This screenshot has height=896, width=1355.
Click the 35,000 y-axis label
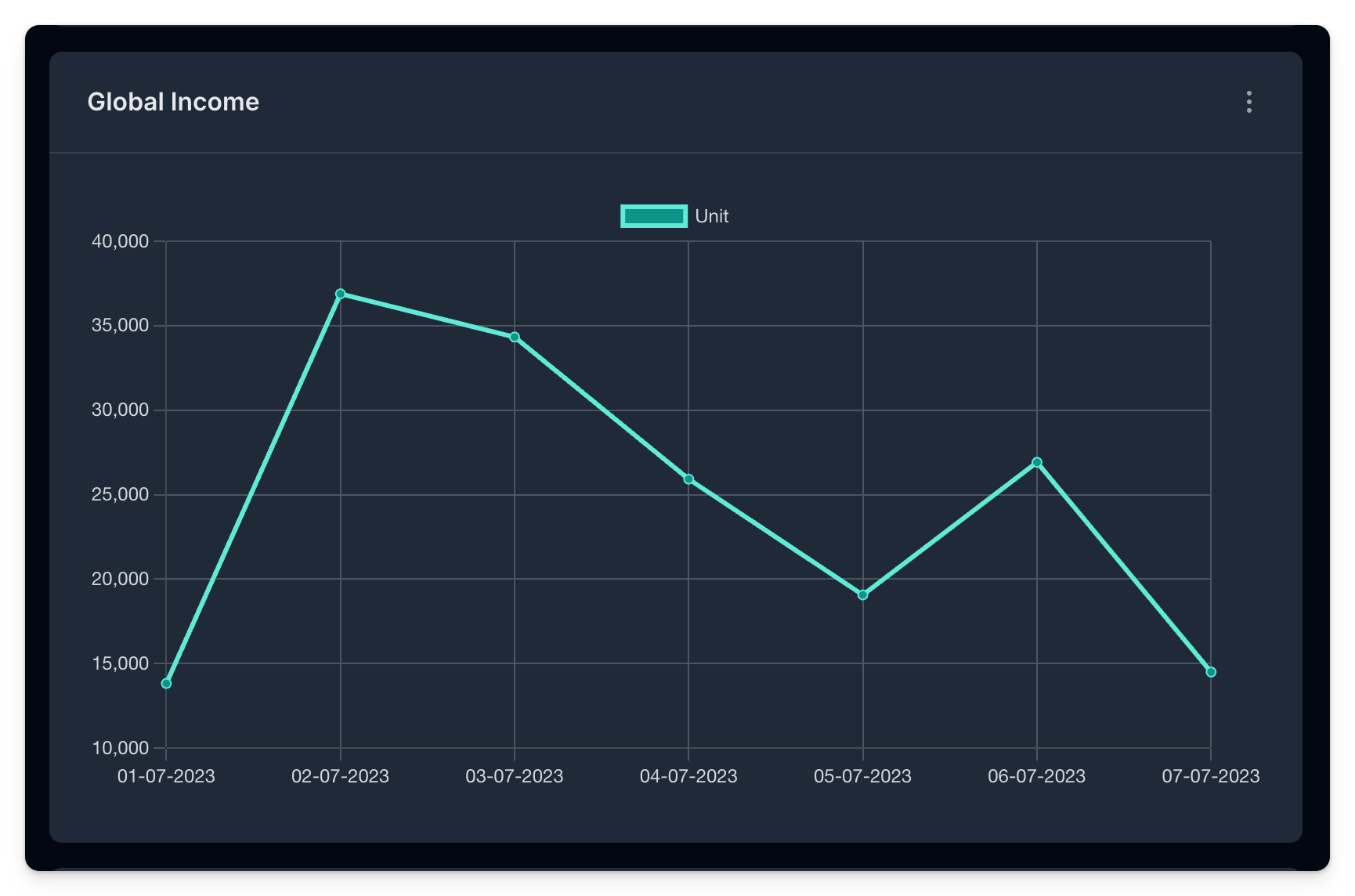(120, 326)
